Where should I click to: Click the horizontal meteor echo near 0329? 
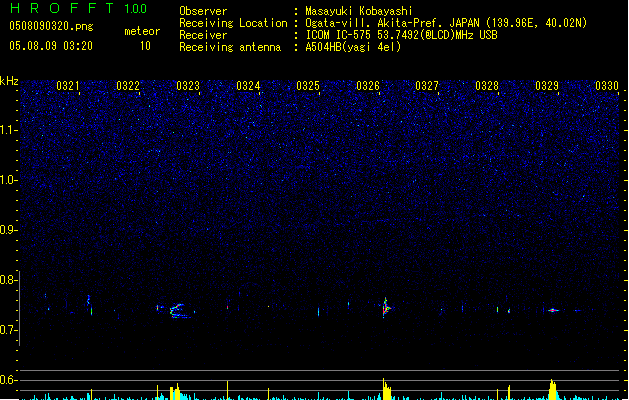(x=553, y=310)
